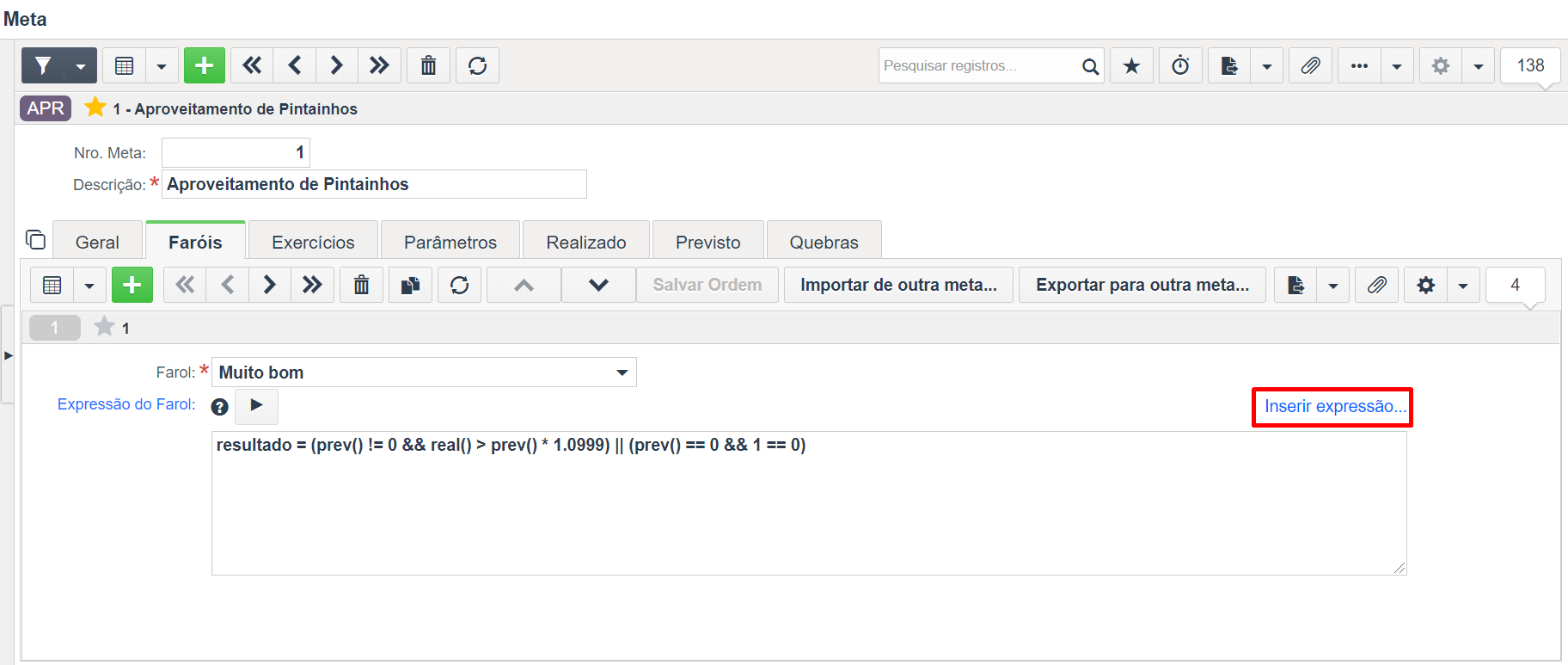
Task: Click the copy tabs icon beside Geral
Action: tap(35, 239)
